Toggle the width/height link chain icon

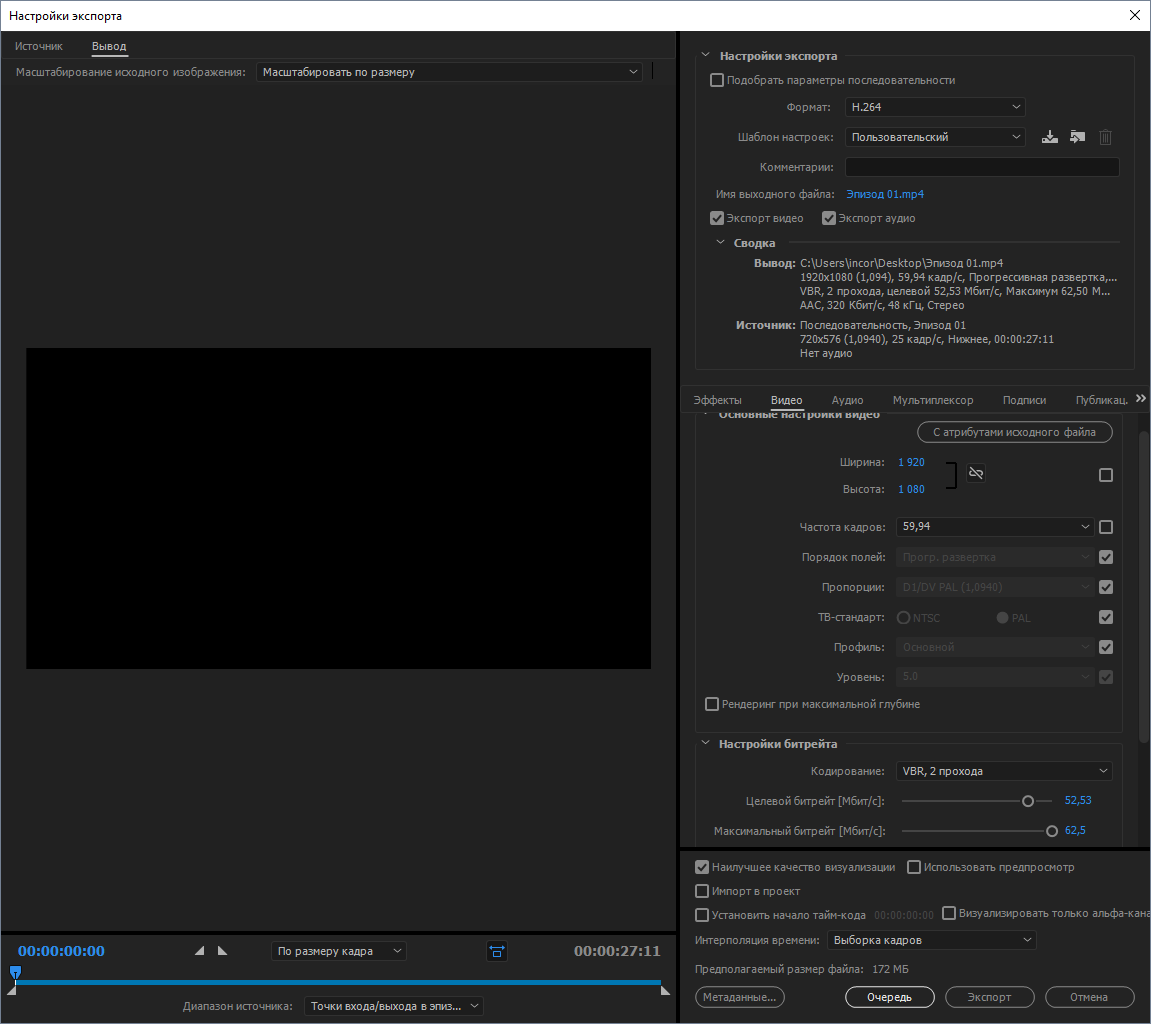pyautogui.click(x=976, y=473)
